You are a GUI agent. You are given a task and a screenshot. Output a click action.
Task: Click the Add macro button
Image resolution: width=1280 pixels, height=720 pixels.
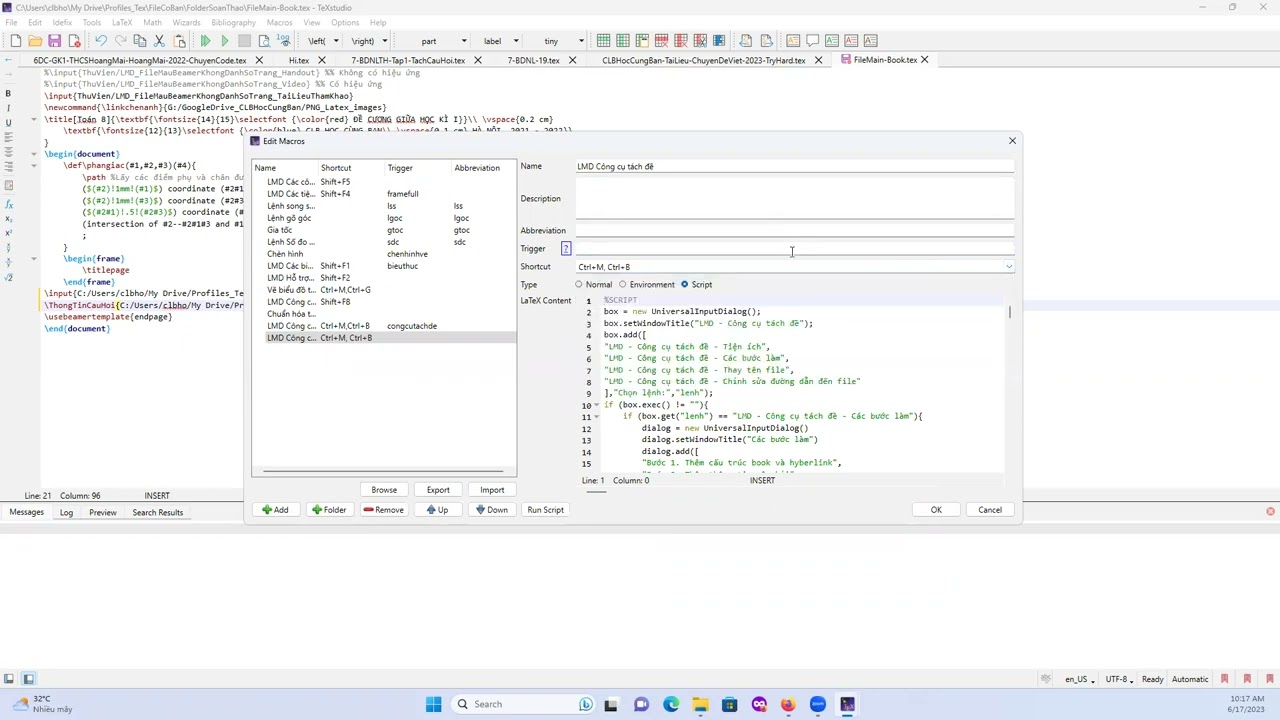[x=275, y=510]
